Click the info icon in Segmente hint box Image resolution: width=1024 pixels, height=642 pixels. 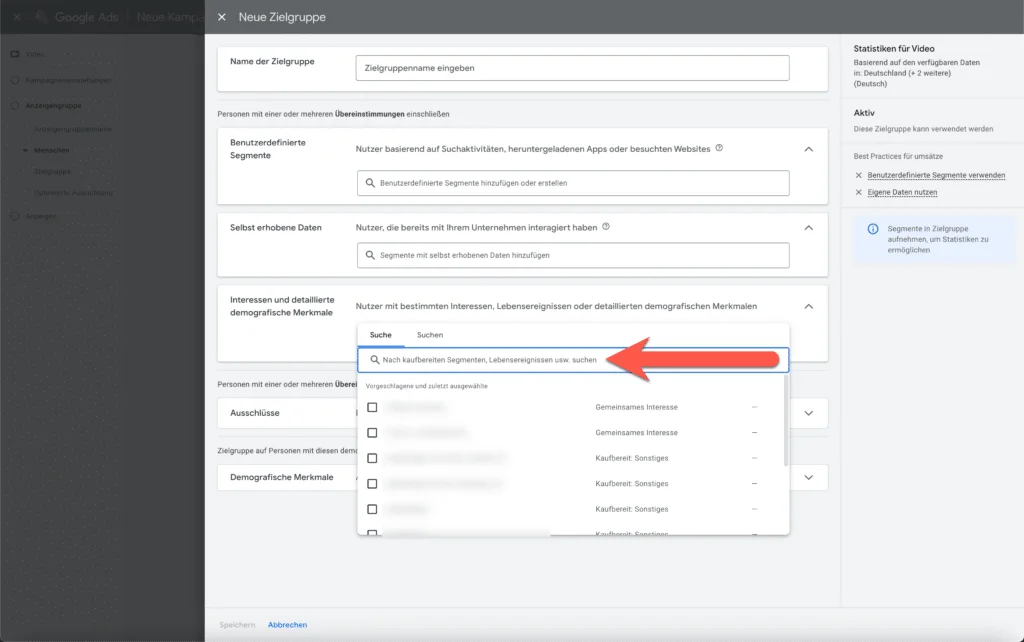click(873, 229)
